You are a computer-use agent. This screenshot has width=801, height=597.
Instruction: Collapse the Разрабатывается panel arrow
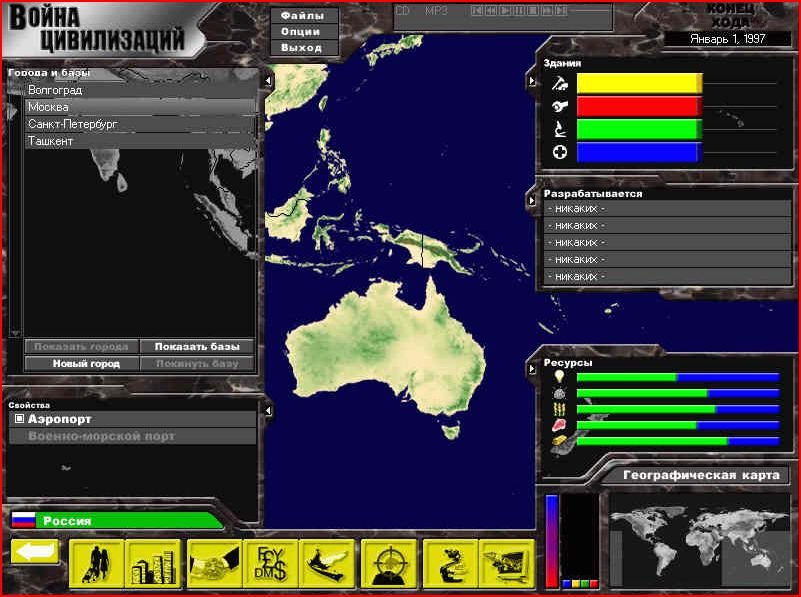click(532, 200)
